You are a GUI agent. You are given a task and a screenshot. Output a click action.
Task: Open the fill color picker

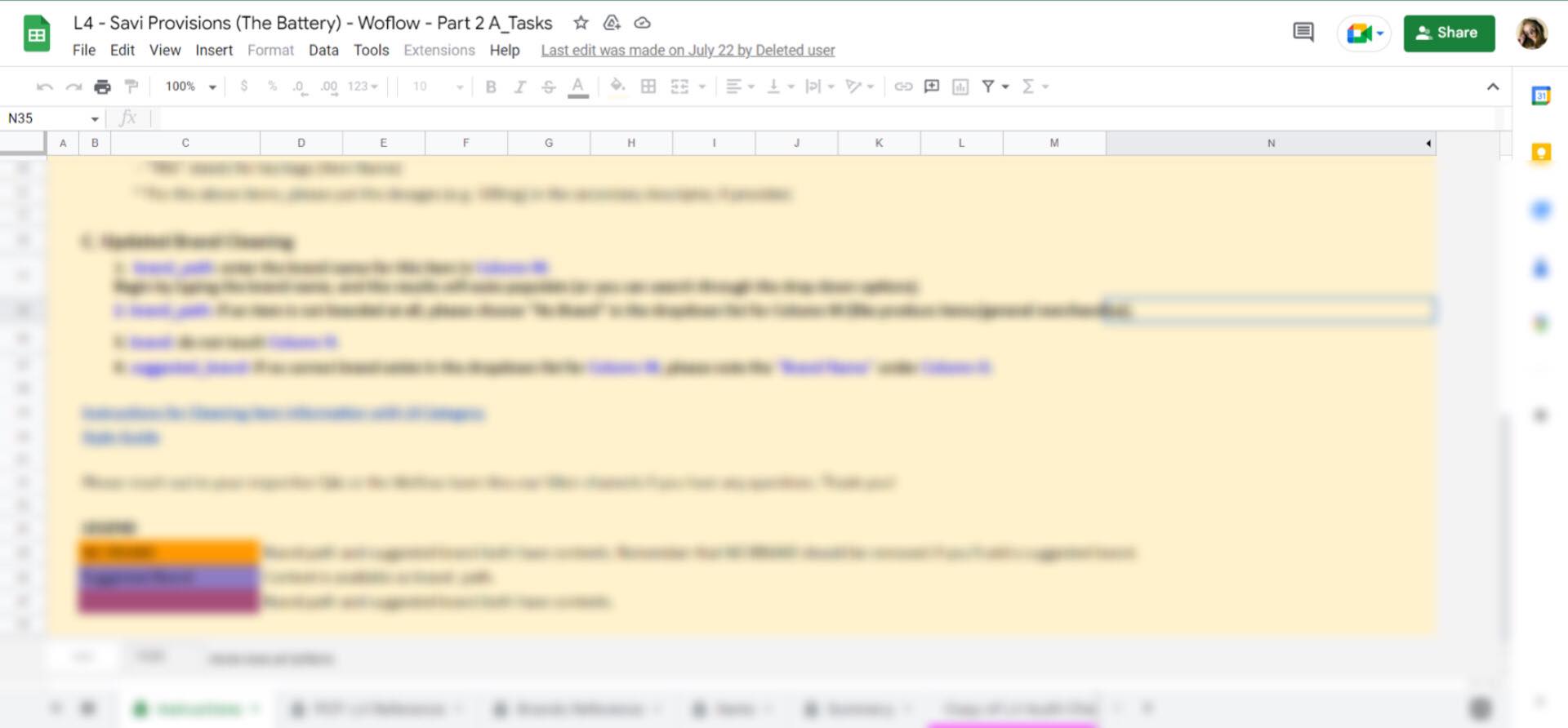618,87
